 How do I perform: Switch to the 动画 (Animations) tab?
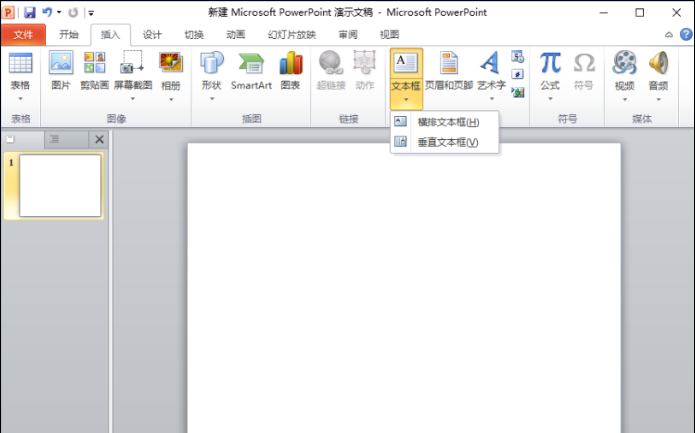point(235,34)
